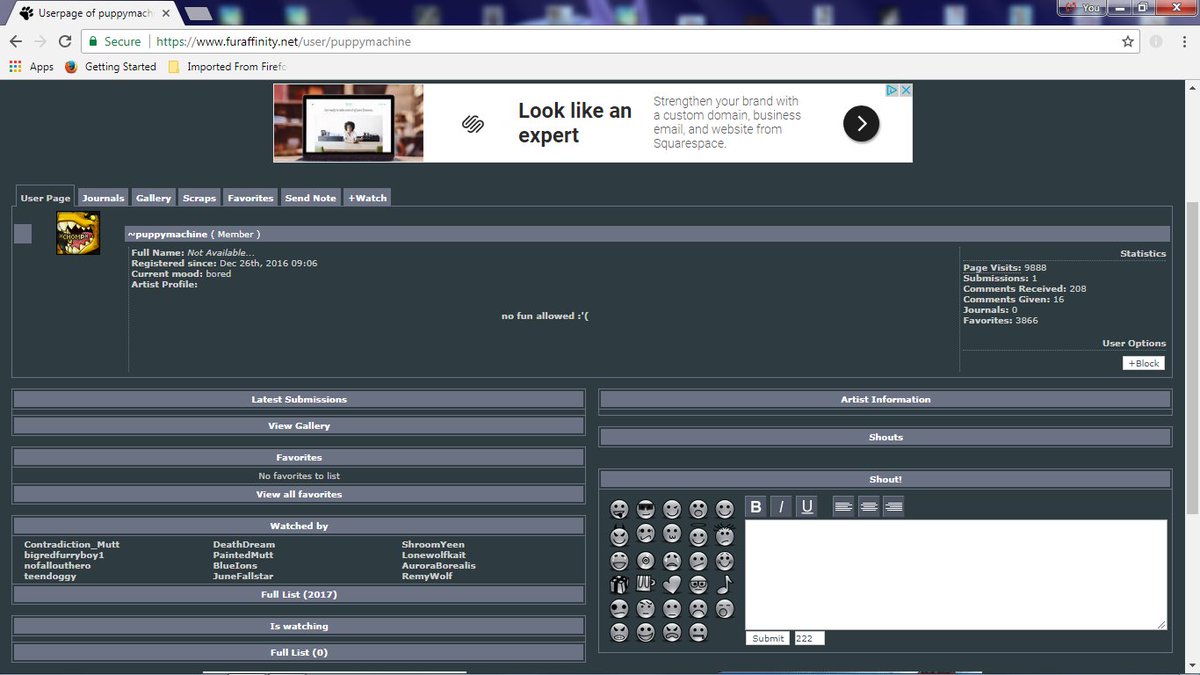Screen dimensions: 1200x675
Task: Insert the heart emoticon
Action: tap(672, 583)
